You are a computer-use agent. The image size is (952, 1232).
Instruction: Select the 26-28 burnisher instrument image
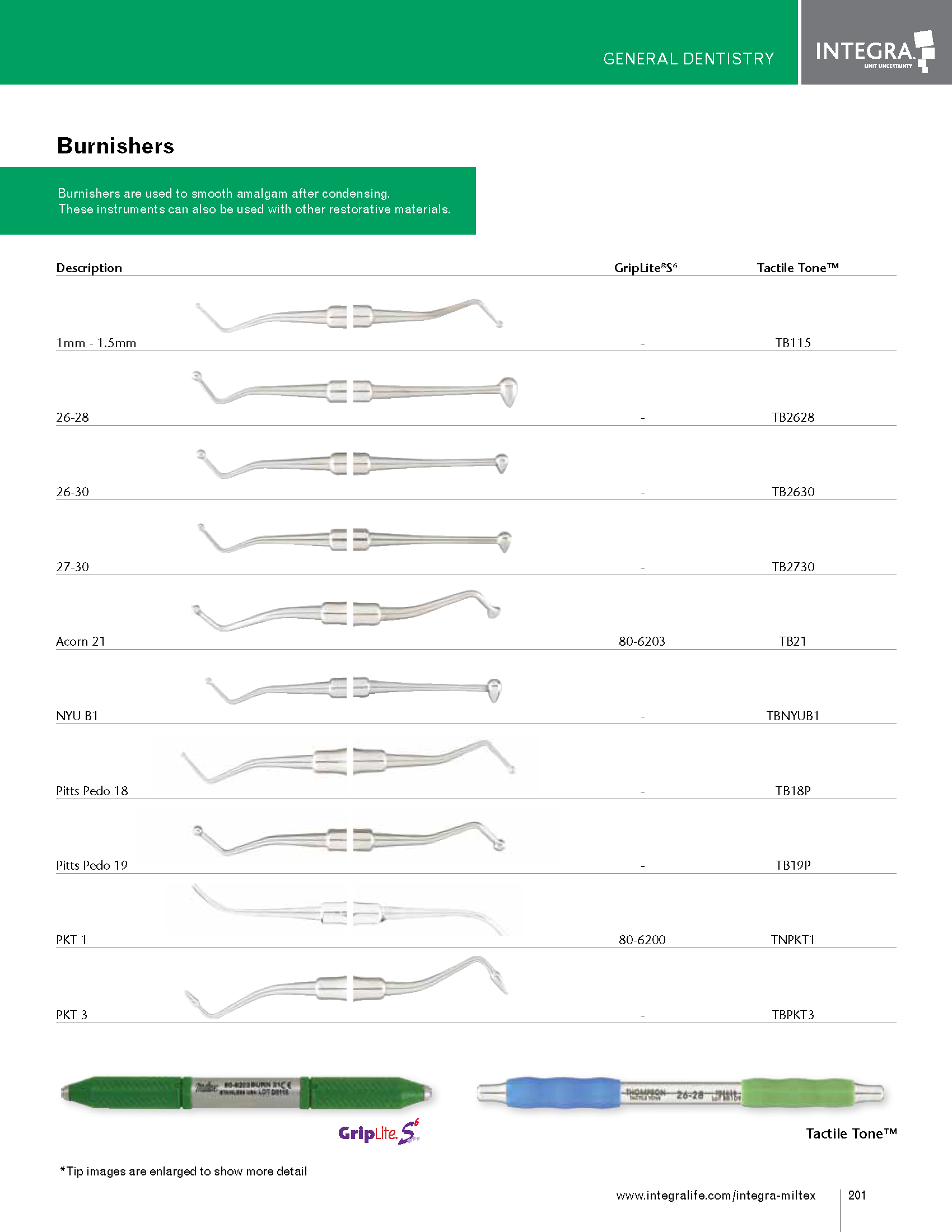pyautogui.click(x=354, y=390)
